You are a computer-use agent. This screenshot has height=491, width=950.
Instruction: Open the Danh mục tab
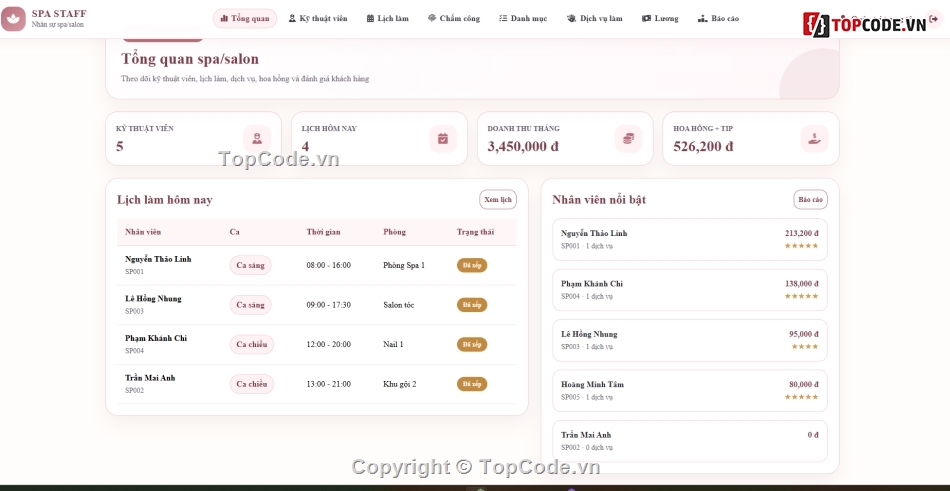523,19
